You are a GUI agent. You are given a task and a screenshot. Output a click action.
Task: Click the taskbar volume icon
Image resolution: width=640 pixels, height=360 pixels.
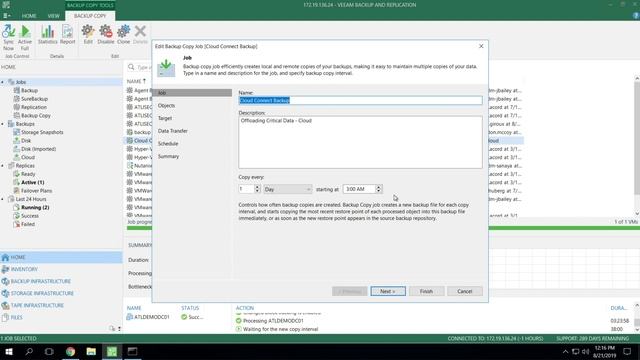pyautogui.click(x=585, y=351)
